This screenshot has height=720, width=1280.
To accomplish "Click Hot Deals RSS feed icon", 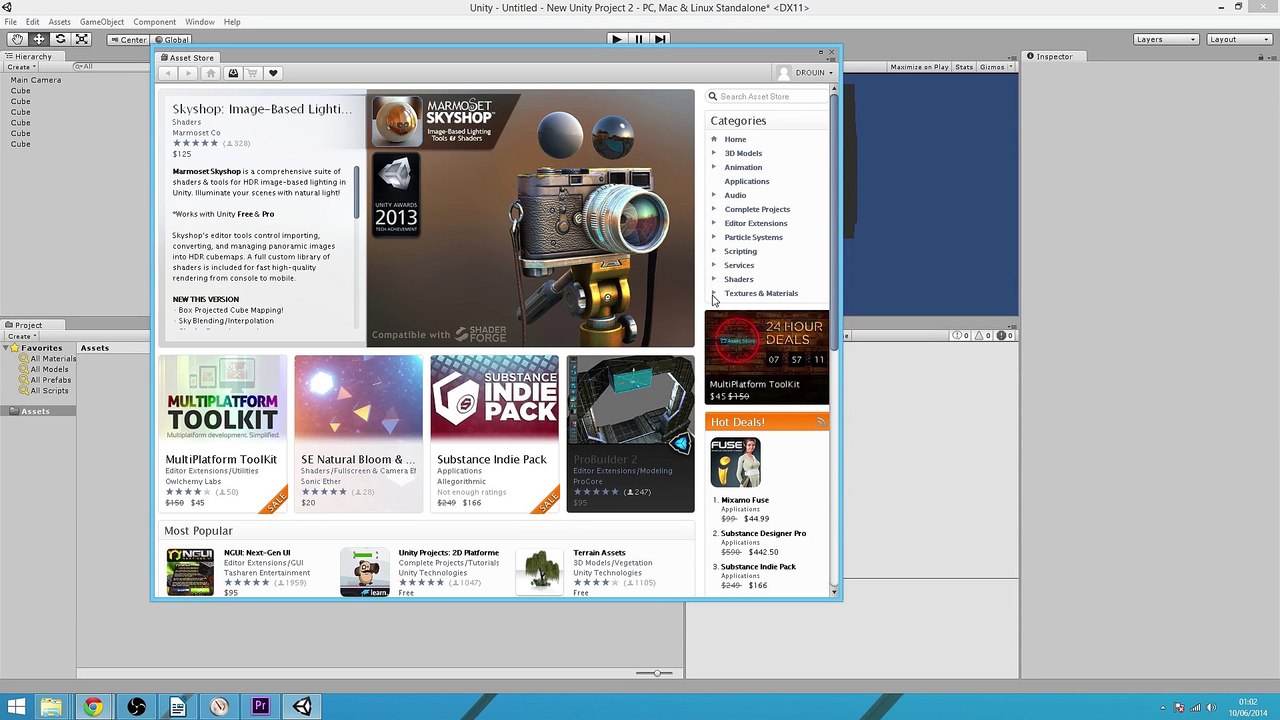I will [x=821, y=422].
